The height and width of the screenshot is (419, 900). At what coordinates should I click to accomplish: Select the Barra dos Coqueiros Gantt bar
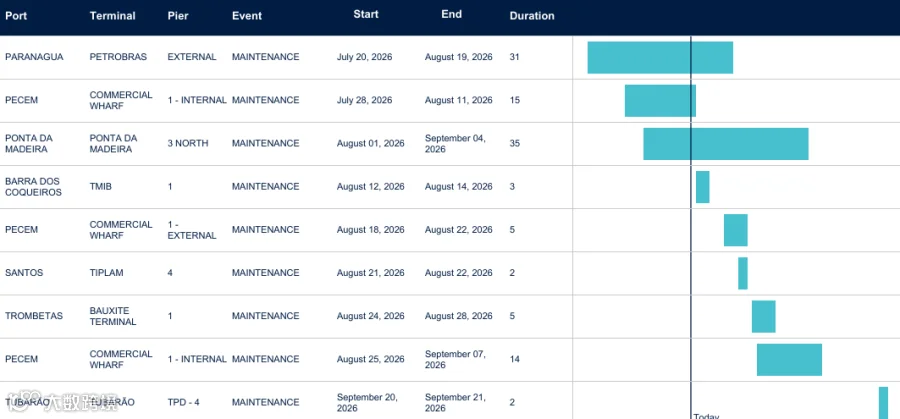tap(703, 187)
